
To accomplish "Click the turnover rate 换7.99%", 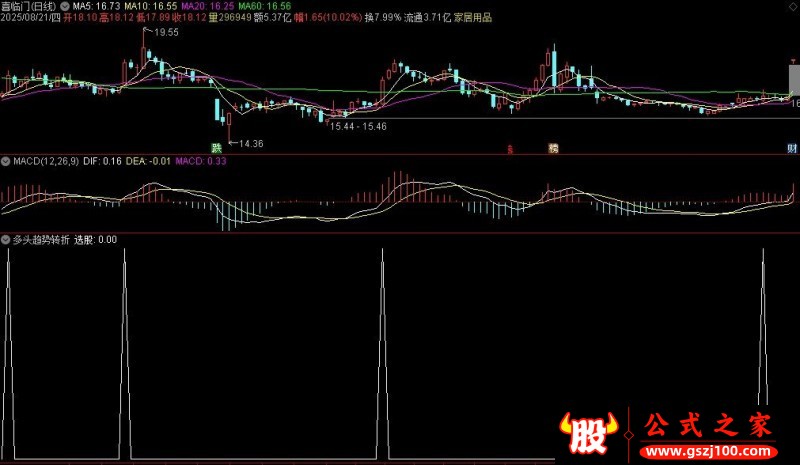I will pos(383,18).
